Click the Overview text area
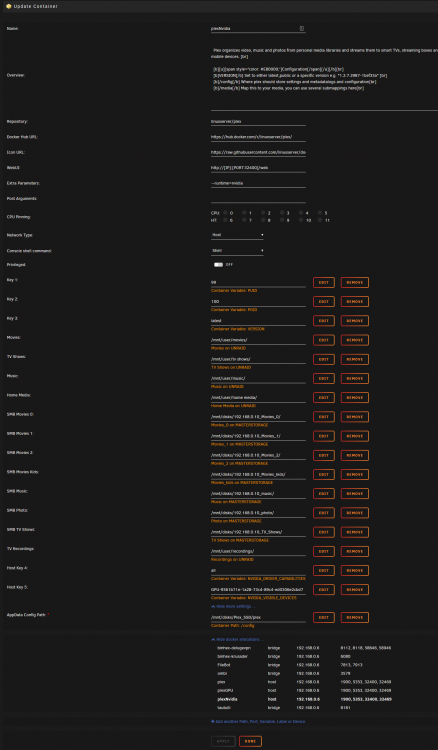Viewport: 438px width, 750px height. pyautogui.click(x=324, y=77)
